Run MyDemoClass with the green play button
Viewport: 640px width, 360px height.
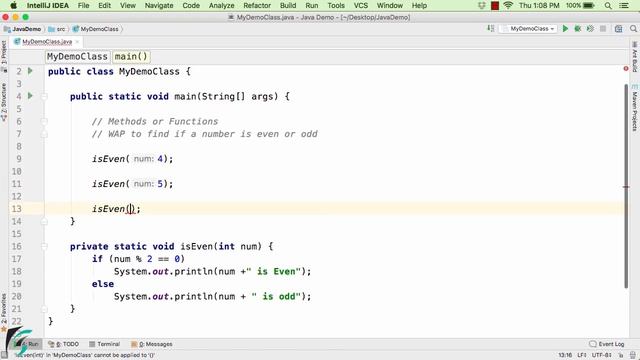coord(565,29)
